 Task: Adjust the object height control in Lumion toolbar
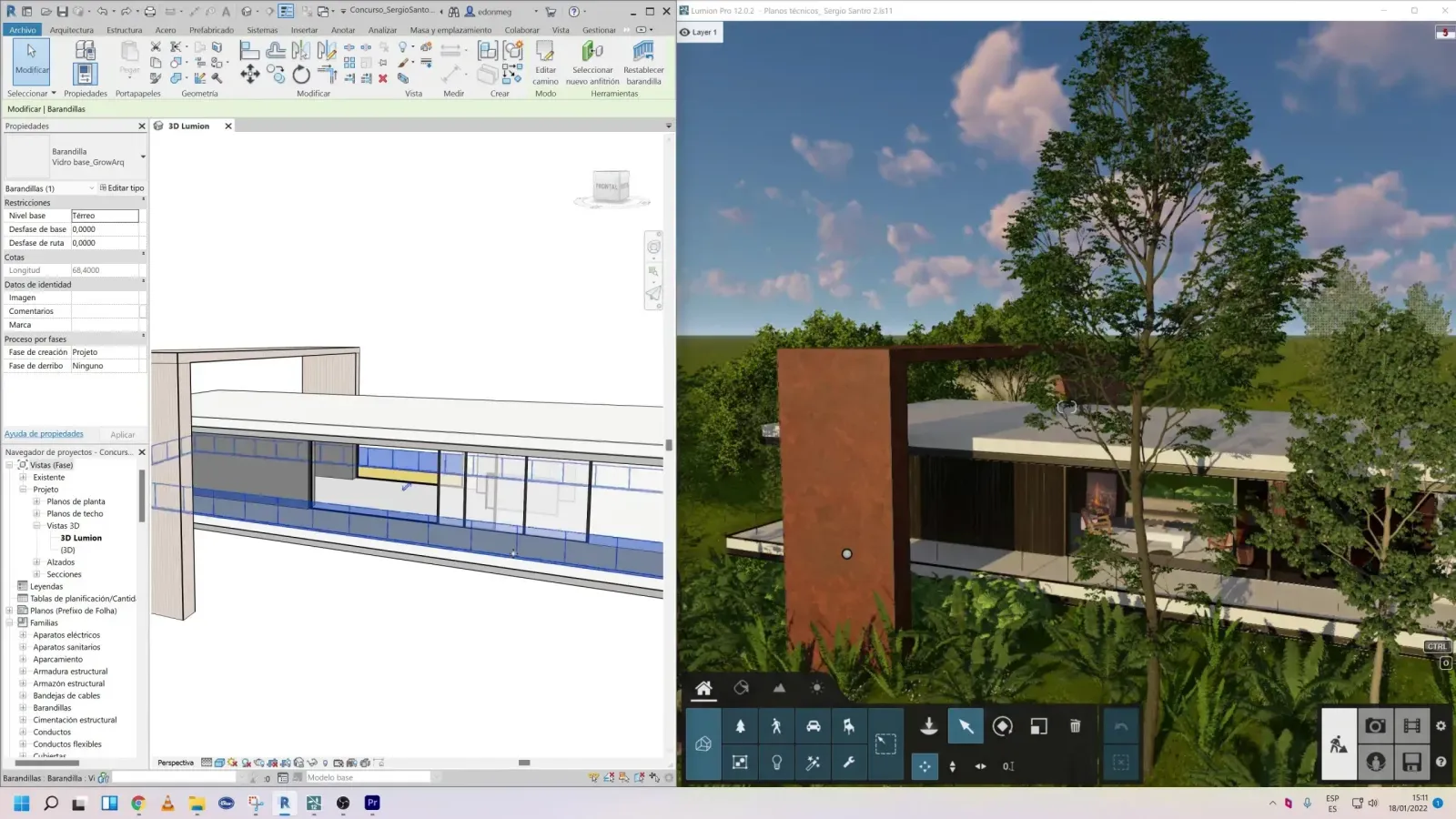[952, 767]
